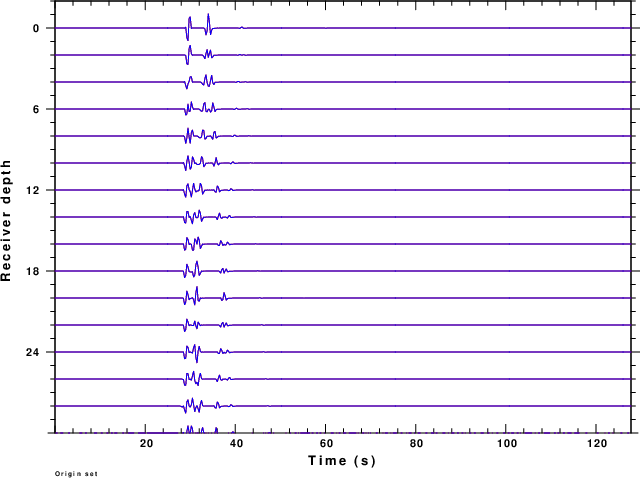Click the time axis tick label 100
The width and height of the screenshot is (640, 478).
point(507,443)
